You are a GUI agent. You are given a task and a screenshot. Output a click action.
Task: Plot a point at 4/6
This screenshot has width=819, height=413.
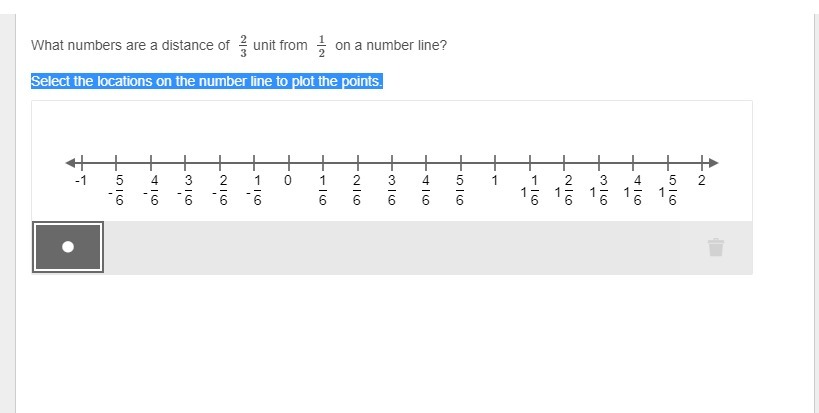(426, 163)
